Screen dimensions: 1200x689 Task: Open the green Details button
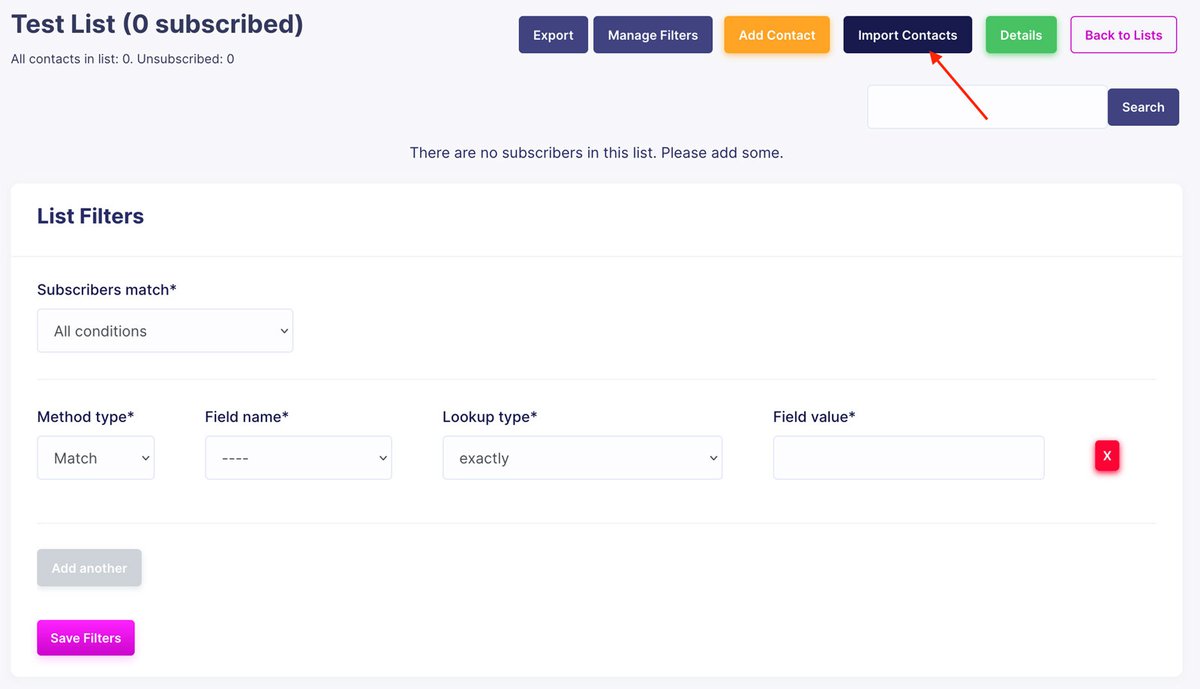(x=1021, y=35)
